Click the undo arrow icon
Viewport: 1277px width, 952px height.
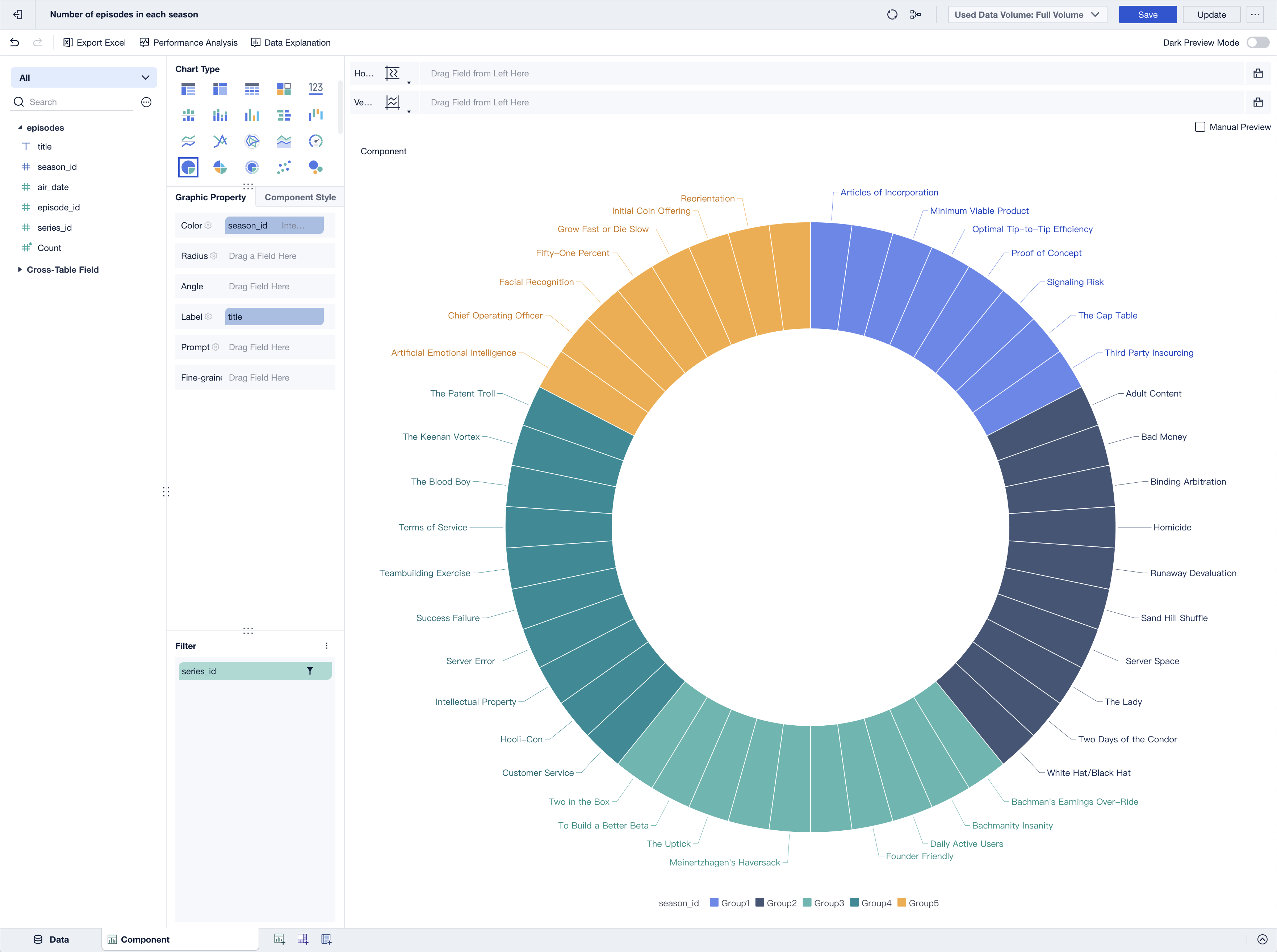[15, 43]
